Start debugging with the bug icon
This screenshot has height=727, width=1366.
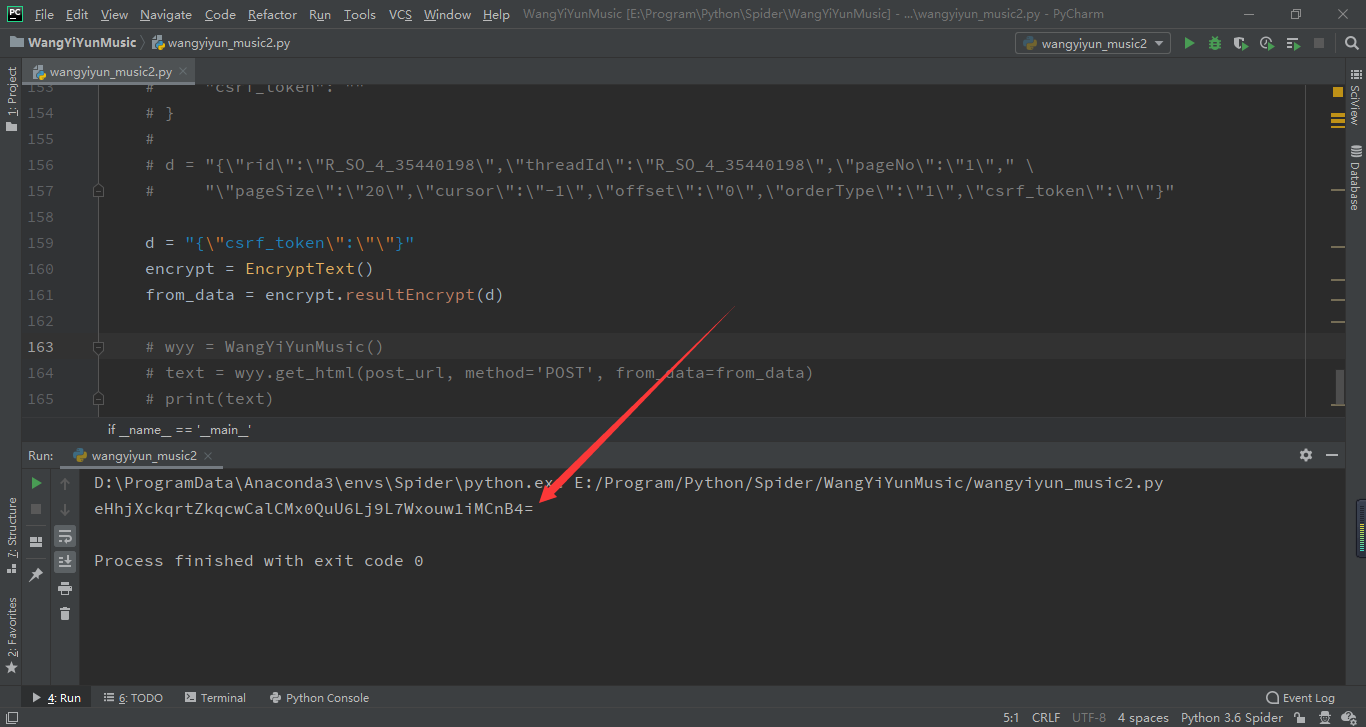[x=1215, y=43]
